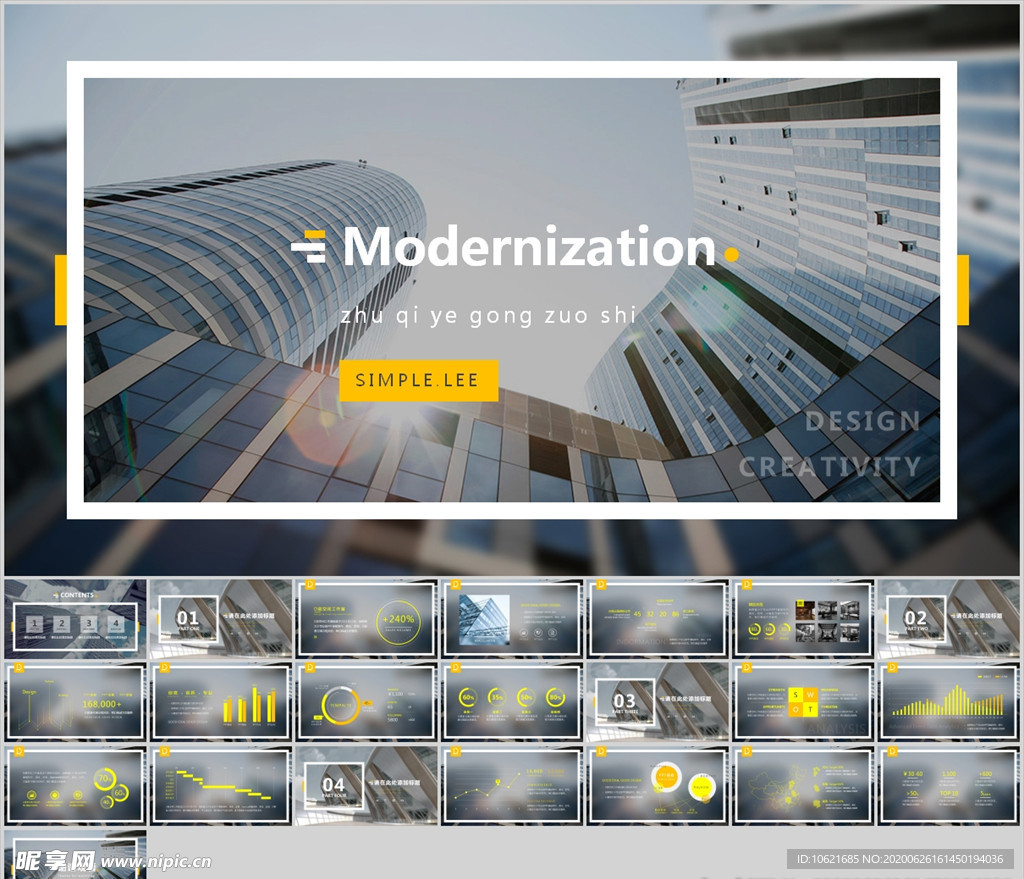The image size is (1024, 879).
Task: Click the striped bars logo beside Modernization
Action: coord(308,247)
